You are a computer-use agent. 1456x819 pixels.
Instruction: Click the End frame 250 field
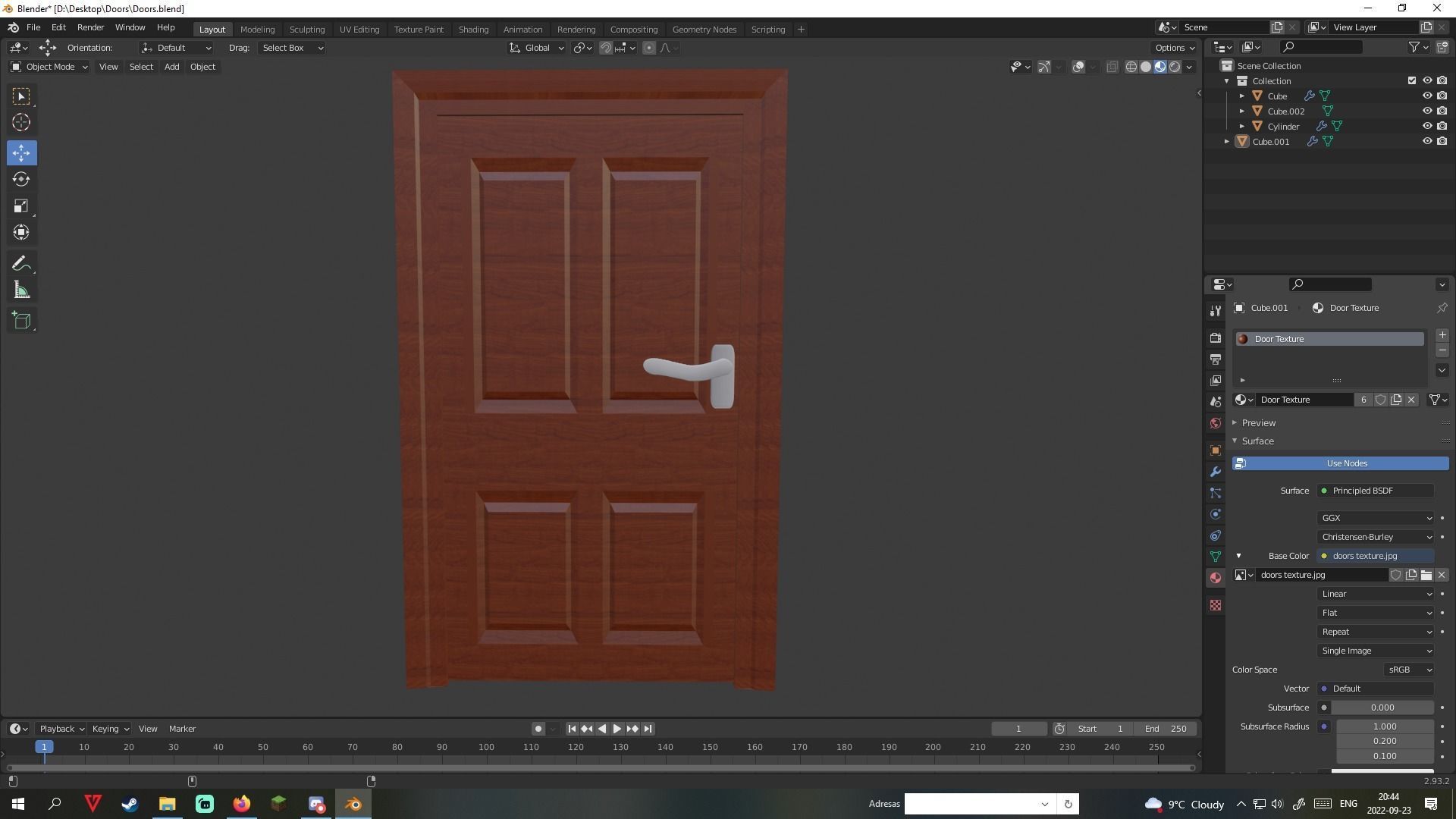click(x=1166, y=729)
